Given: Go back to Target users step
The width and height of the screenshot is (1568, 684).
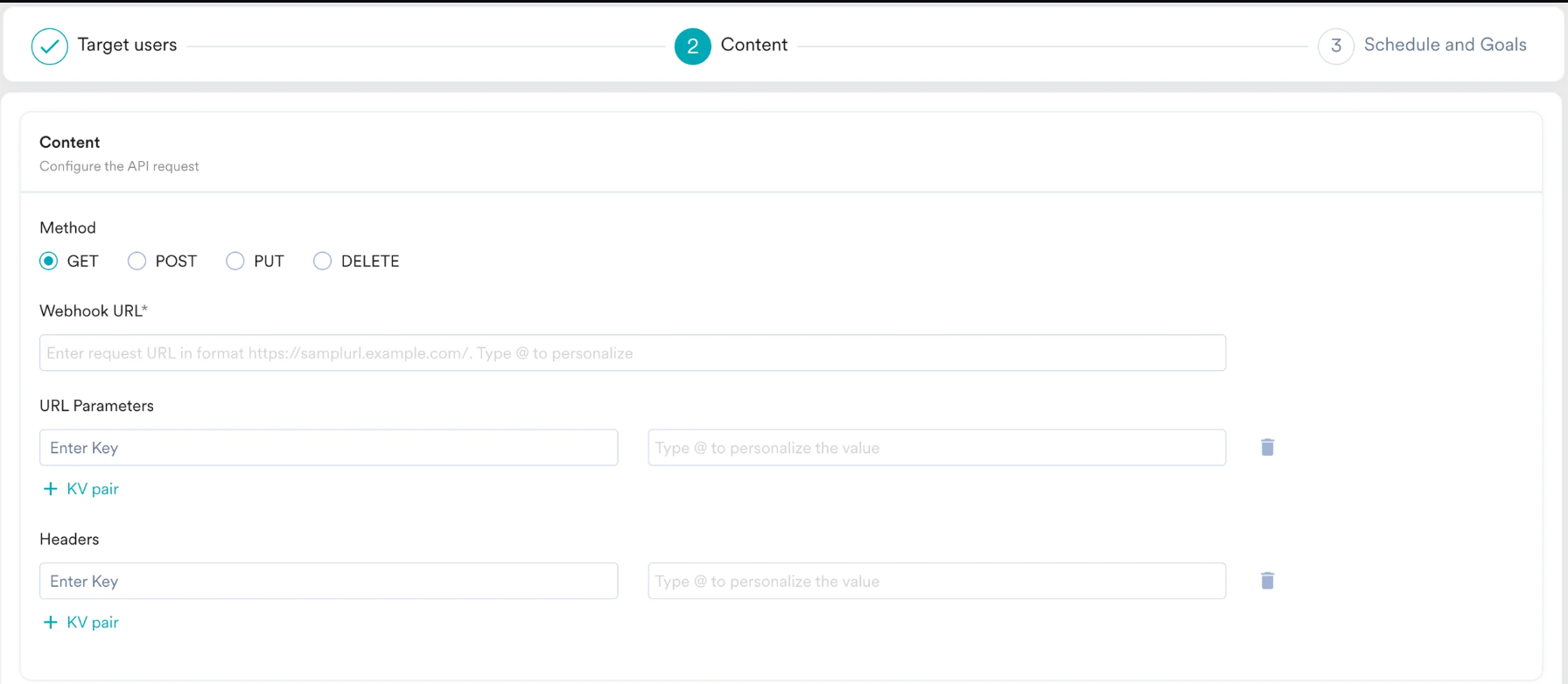Looking at the screenshot, I should coord(127,45).
